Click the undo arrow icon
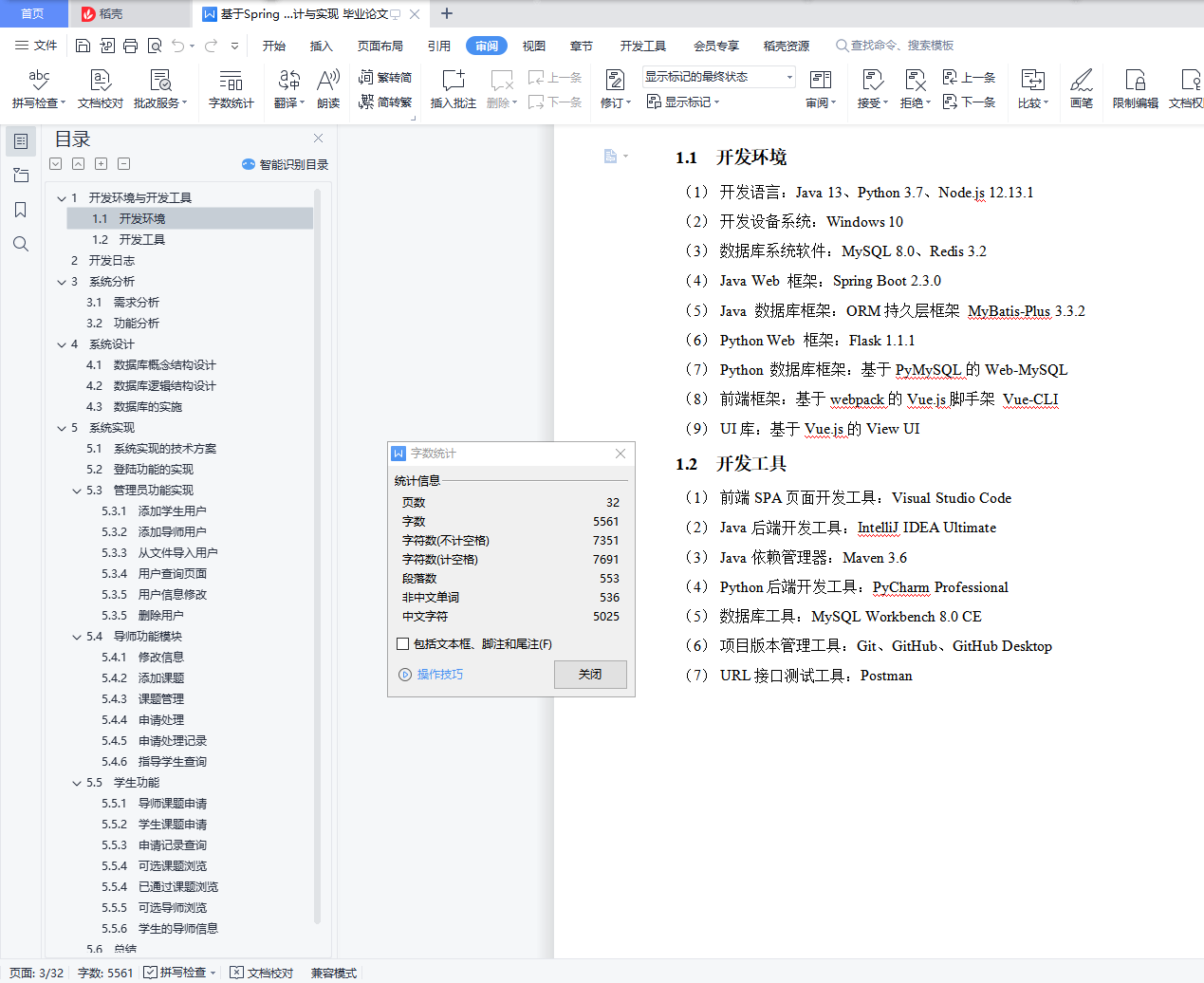Image resolution: width=1204 pixels, height=983 pixels. click(x=177, y=46)
